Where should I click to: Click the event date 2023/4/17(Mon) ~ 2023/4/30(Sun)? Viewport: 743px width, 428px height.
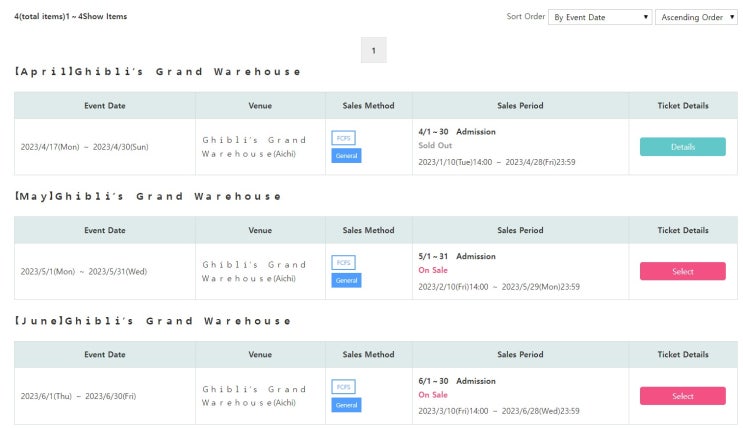pyautogui.click(x=84, y=147)
